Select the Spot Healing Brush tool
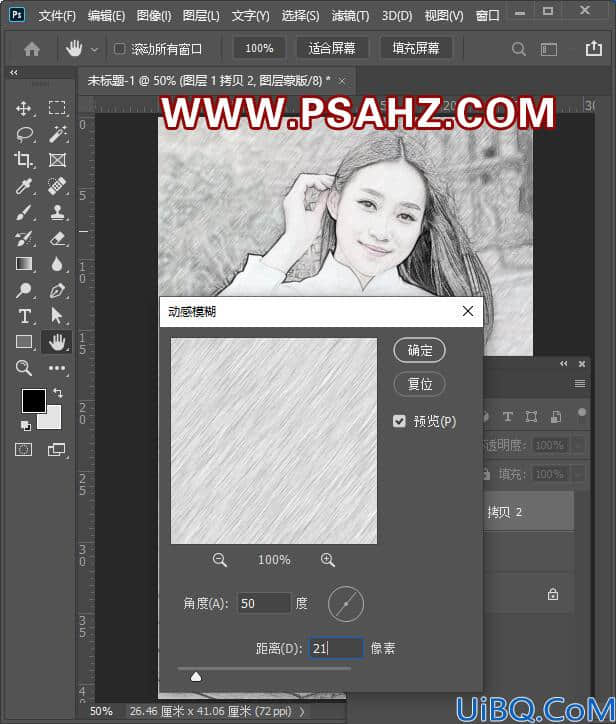 pyautogui.click(x=57, y=186)
